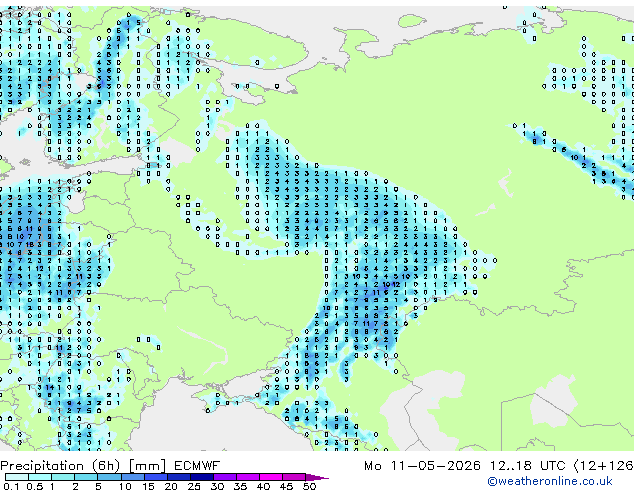Open the weatheronline.co.uk copyright link
Image resolution: width=634 pixels, height=490 pixels.
[550, 481]
